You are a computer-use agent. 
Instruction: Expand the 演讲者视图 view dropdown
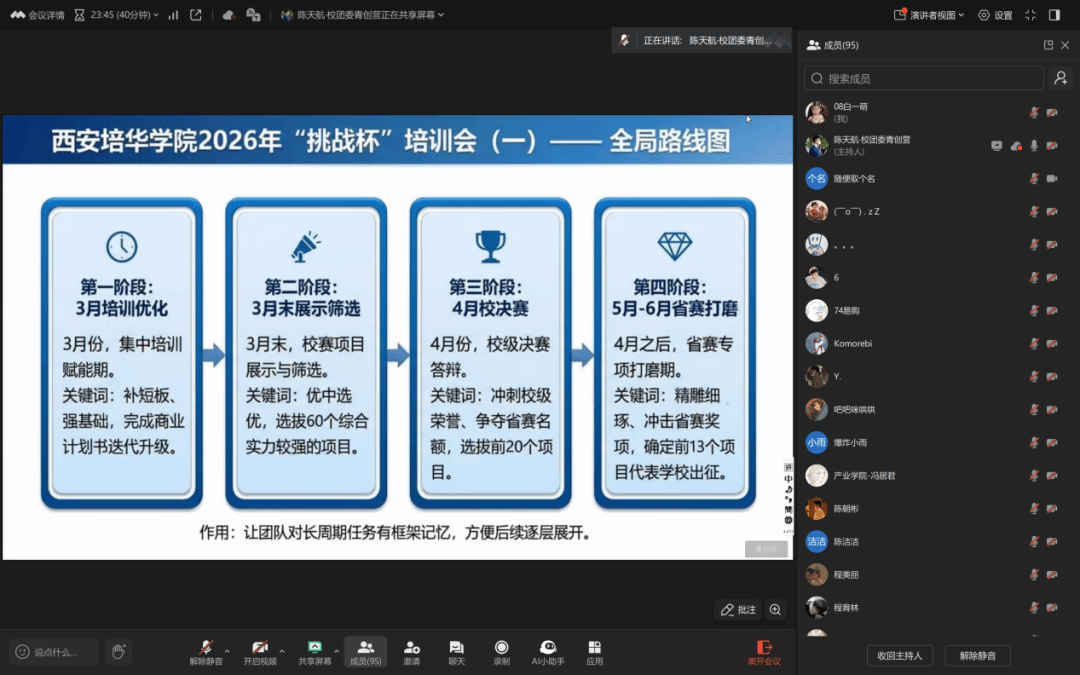click(929, 15)
